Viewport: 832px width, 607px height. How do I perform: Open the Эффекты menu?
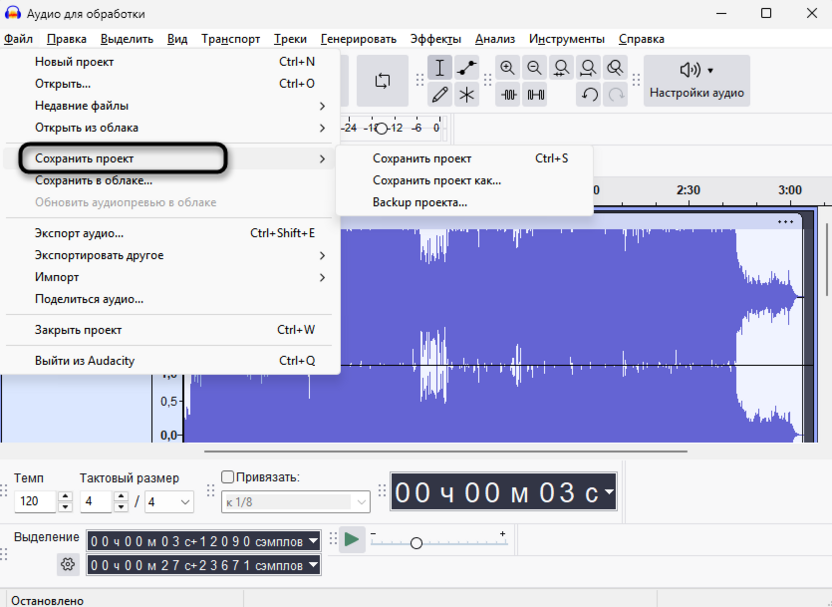tap(435, 39)
